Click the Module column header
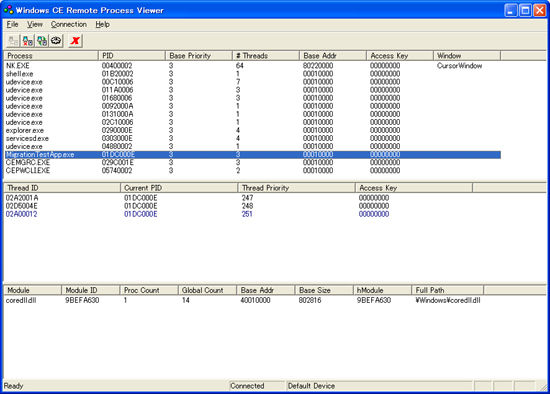Screen dimensions: 550x394 [x=33, y=290]
